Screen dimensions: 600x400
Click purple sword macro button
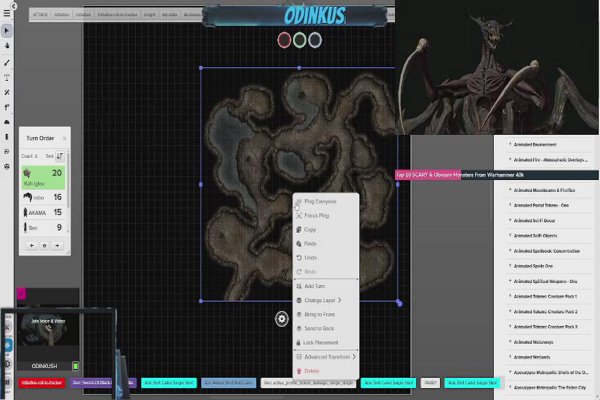pyautogui.click(x=103, y=383)
